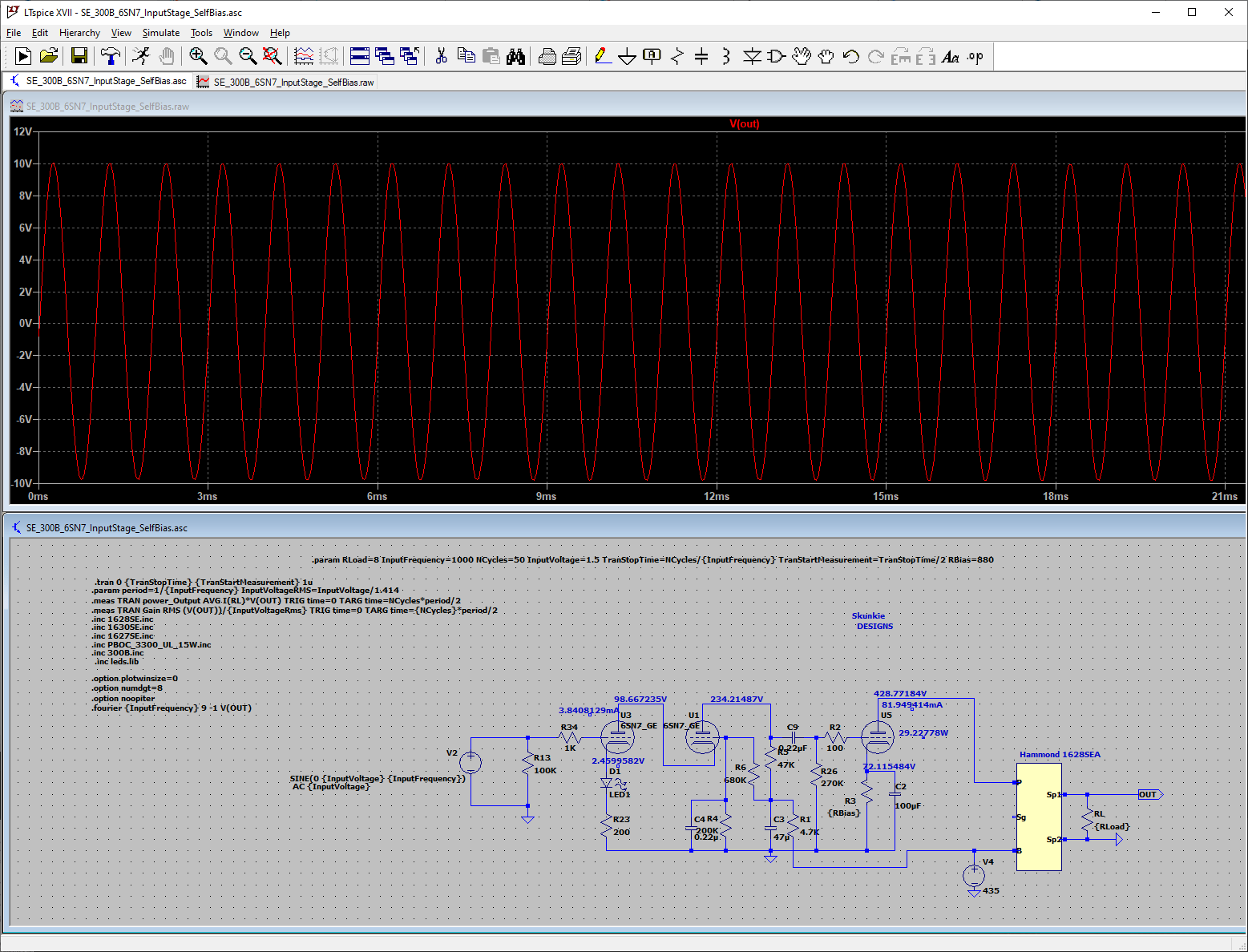Tile windows vertically via toolbar icon

(x=385, y=56)
